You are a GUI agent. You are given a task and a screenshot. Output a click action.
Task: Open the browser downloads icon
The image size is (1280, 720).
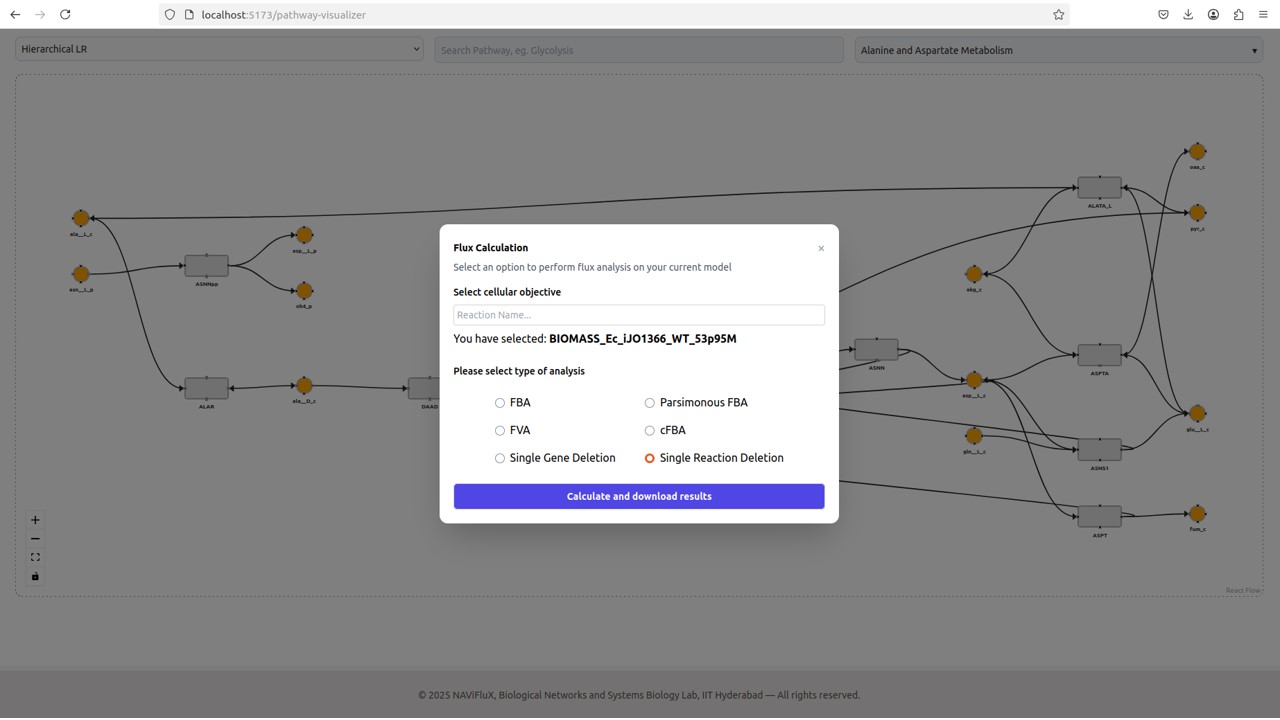click(x=1188, y=15)
